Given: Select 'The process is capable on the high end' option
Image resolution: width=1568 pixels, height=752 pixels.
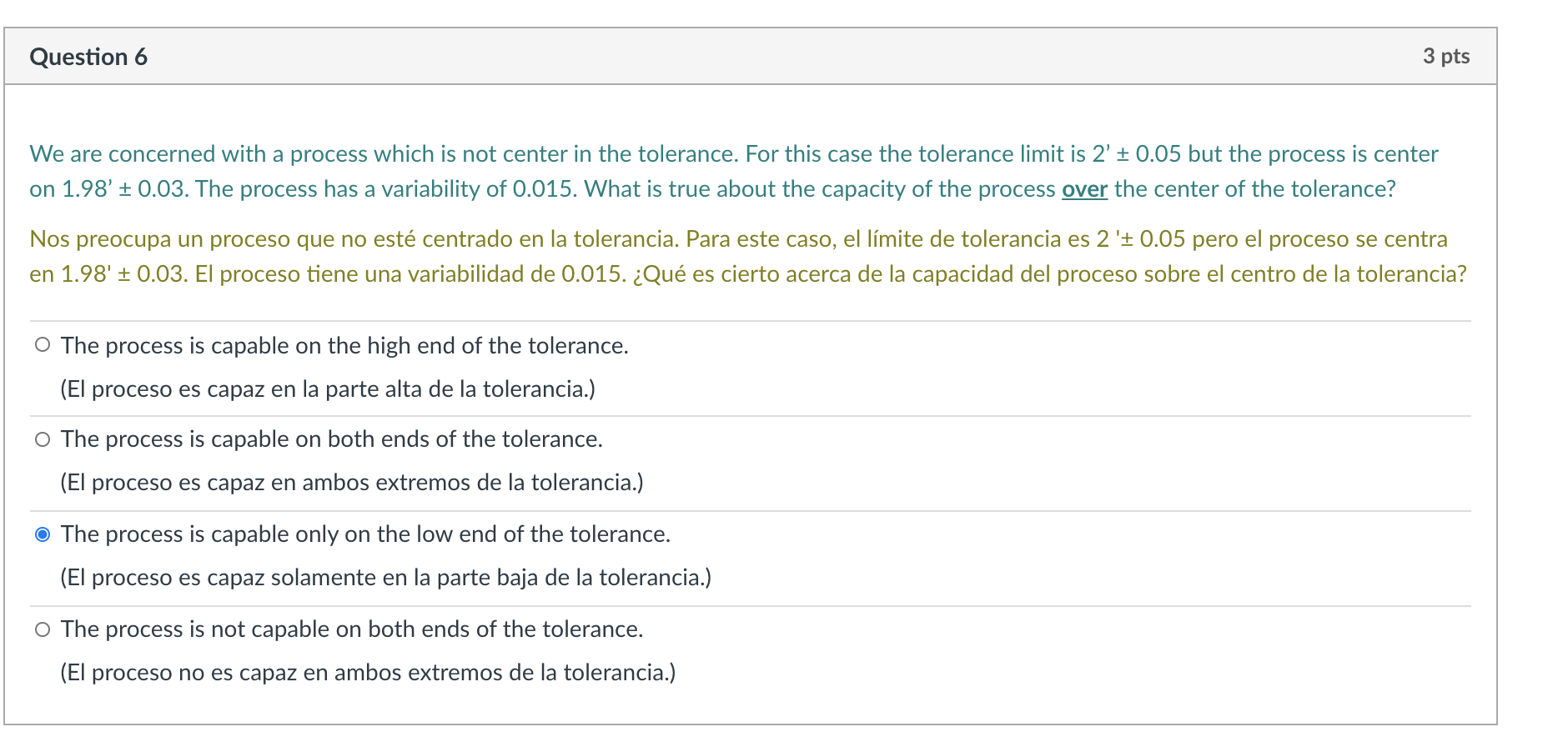Looking at the screenshot, I should click(43, 344).
